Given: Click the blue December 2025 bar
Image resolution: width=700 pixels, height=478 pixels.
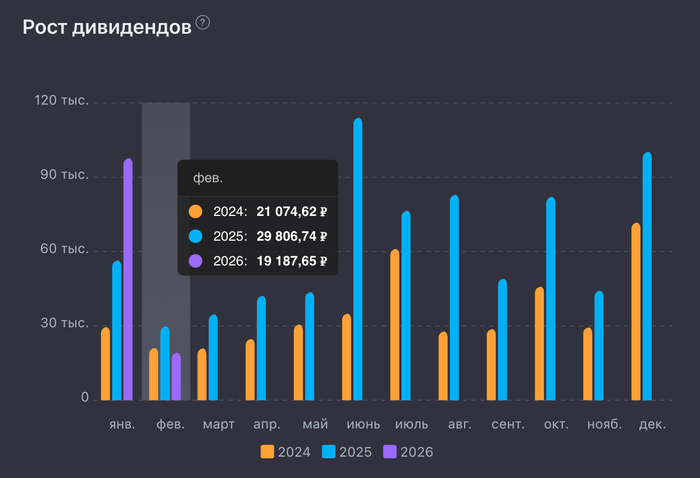Looking at the screenshot, I should point(647,276).
